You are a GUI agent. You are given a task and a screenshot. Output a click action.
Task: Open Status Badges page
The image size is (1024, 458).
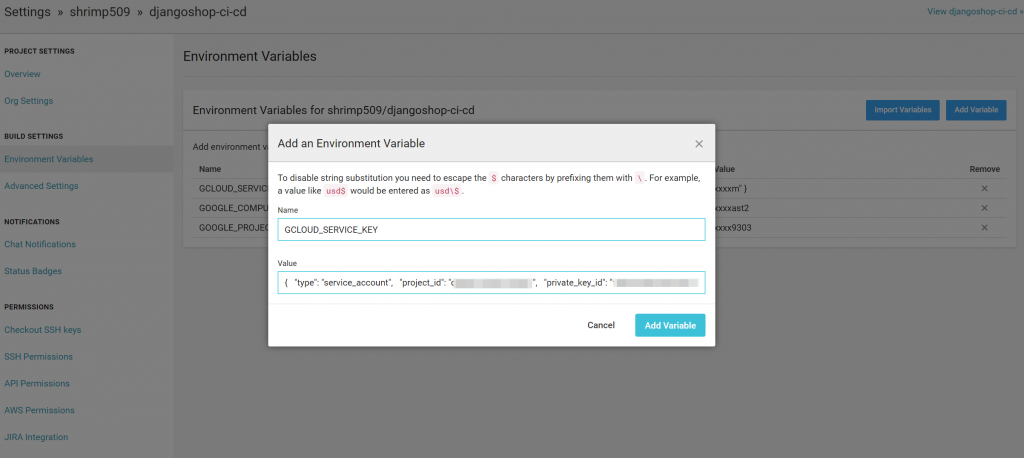pos(33,271)
